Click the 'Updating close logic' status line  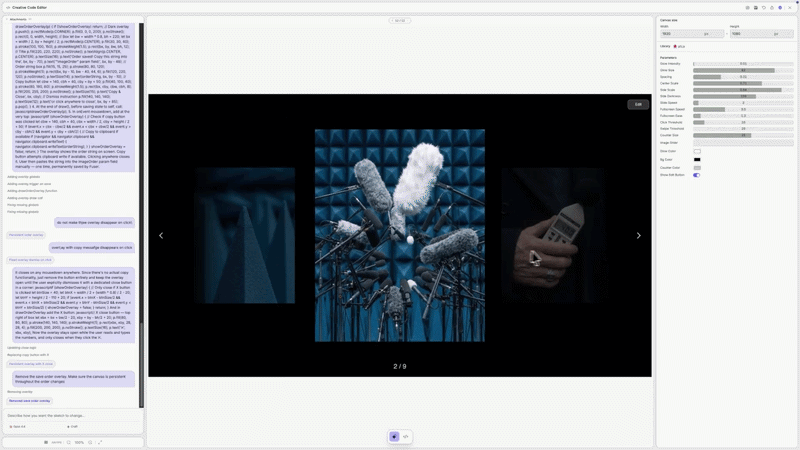pos(21,348)
